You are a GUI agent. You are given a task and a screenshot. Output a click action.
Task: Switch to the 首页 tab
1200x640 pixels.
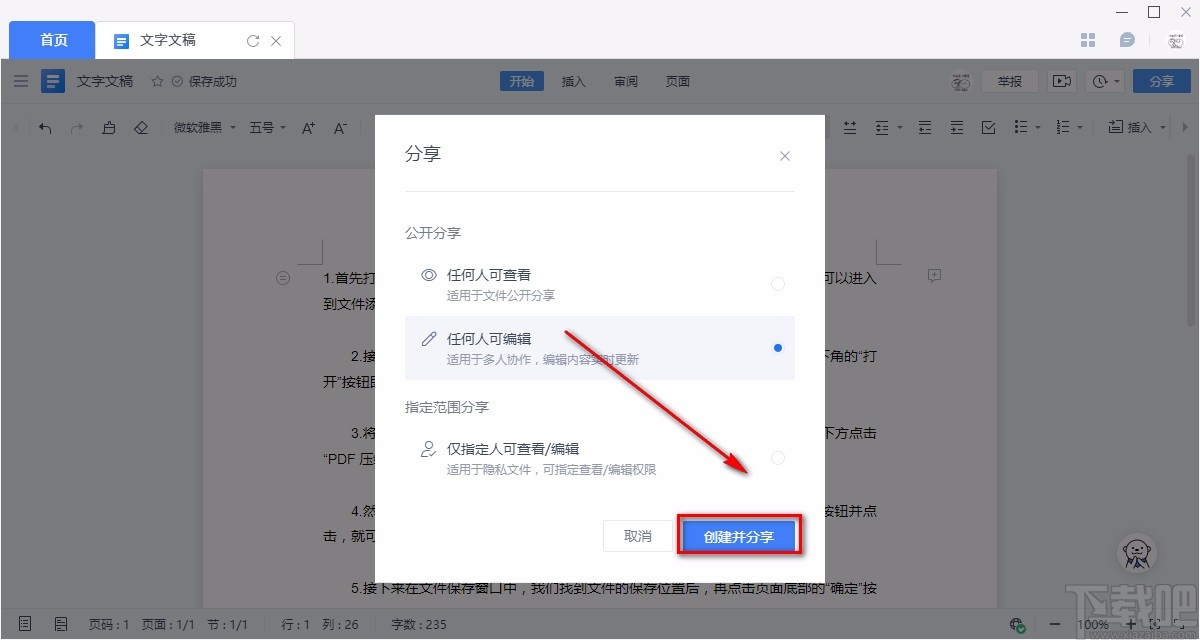click(53, 40)
